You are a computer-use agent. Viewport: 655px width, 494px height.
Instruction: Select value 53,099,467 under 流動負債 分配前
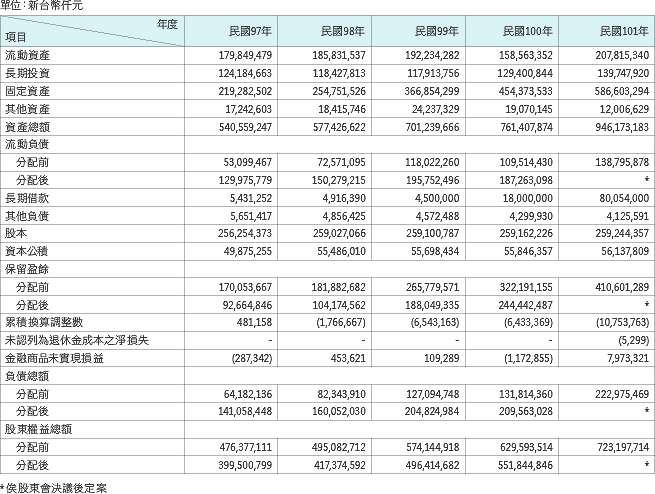coord(248,162)
